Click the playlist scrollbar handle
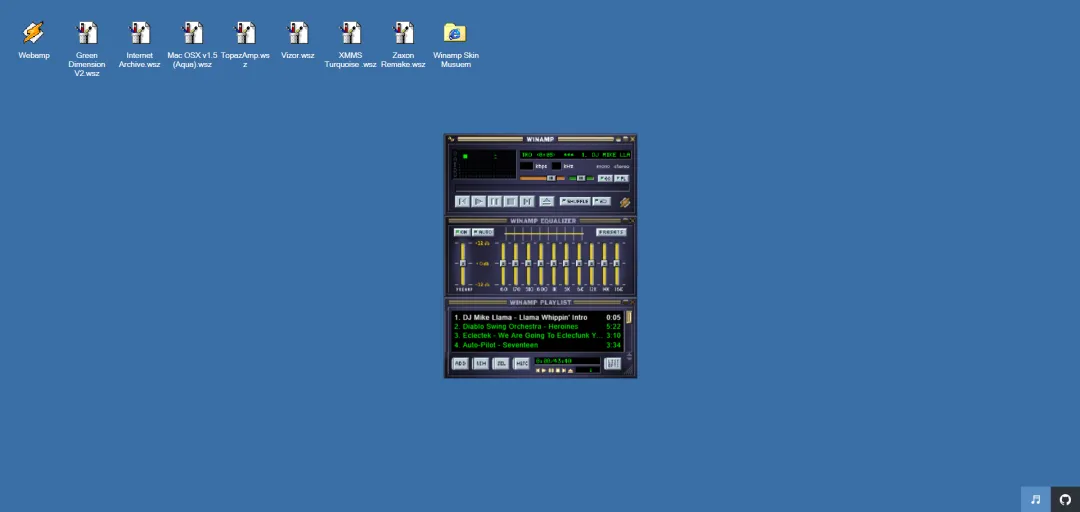This screenshot has height=512, width=1080. coord(629,317)
